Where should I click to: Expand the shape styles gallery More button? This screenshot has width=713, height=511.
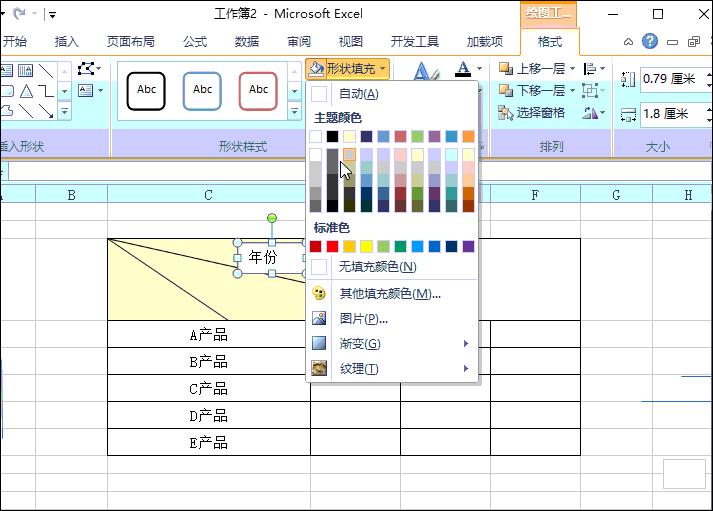(x=295, y=111)
